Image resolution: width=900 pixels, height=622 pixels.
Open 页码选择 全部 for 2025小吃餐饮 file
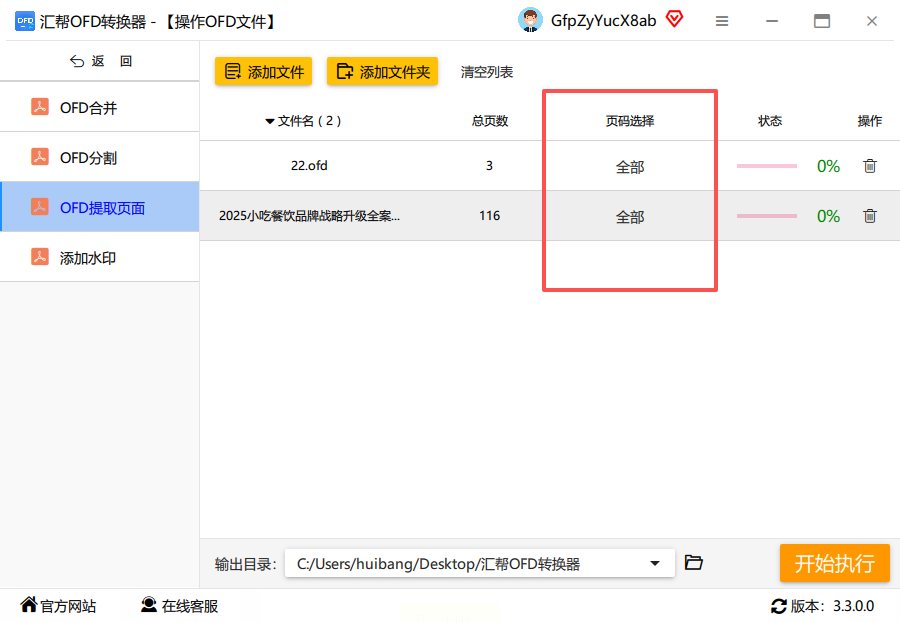pos(630,217)
